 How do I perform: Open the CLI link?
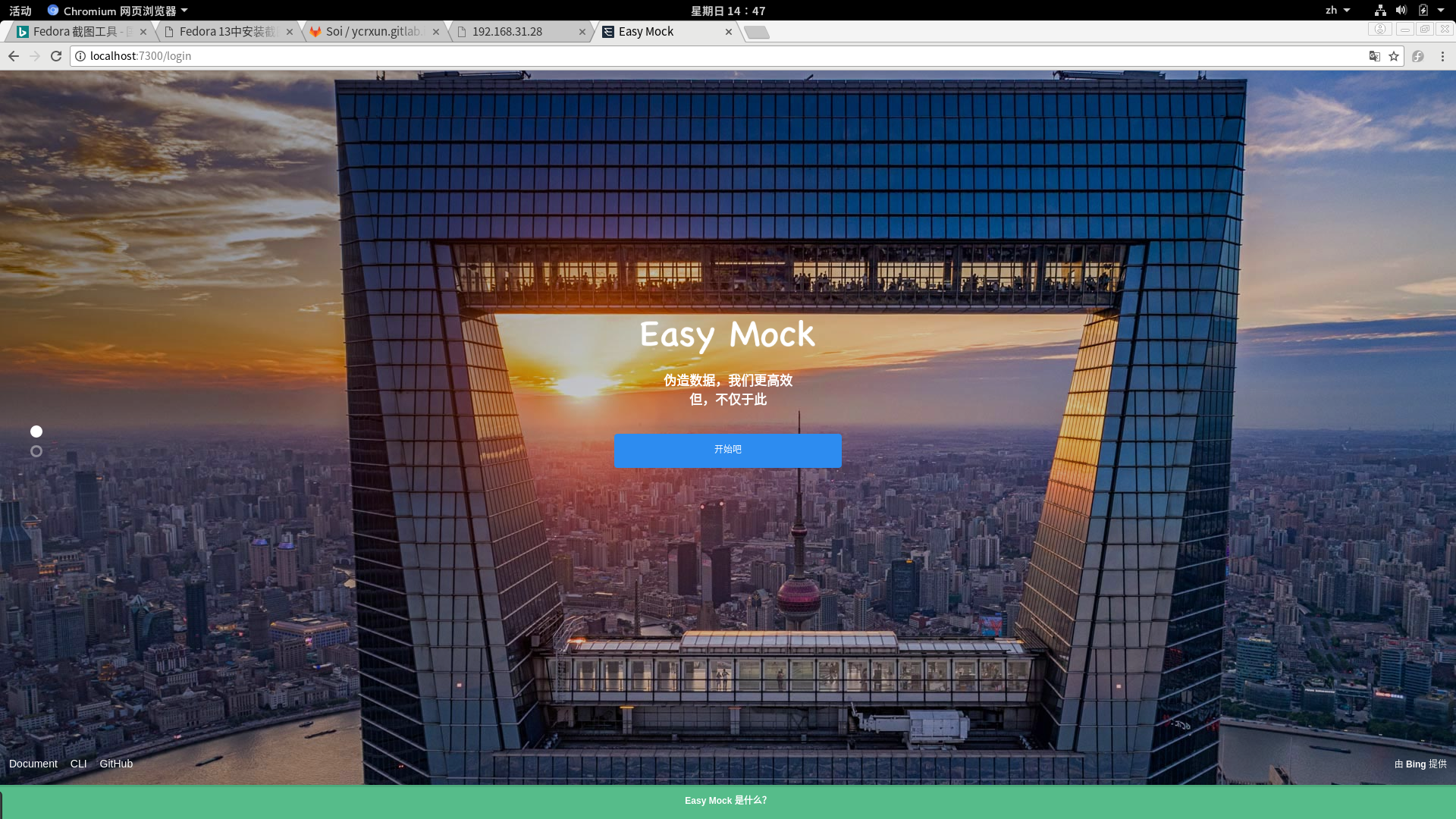pyautogui.click(x=79, y=764)
